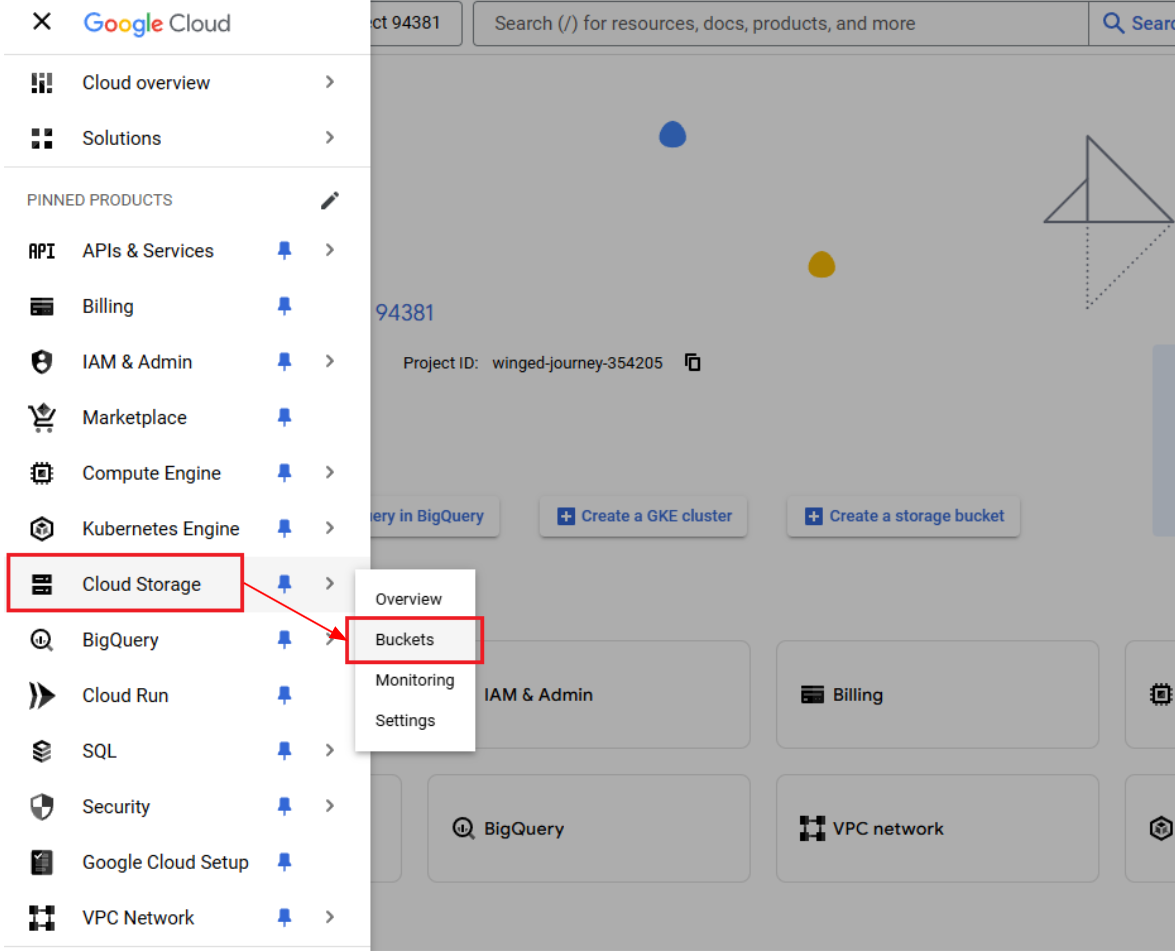Expand the Security submenu arrow

(330, 806)
